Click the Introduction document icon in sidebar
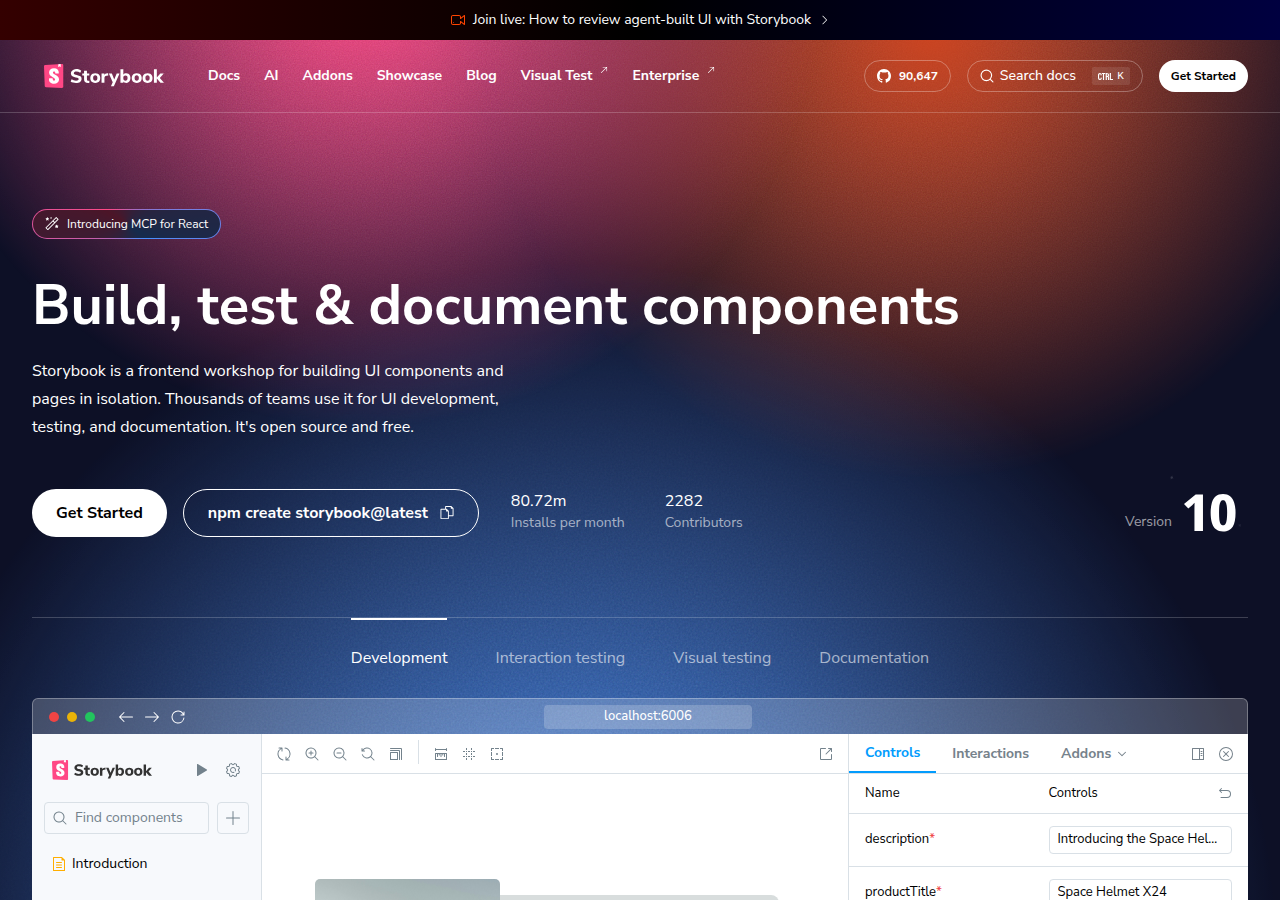1280x900 pixels. [59, 864]
